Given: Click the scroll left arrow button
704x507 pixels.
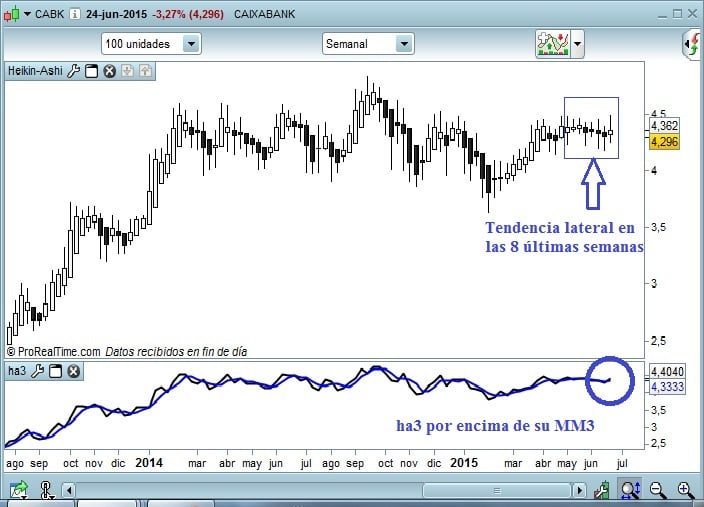Looking at the screenshot, I should (69, 490).
